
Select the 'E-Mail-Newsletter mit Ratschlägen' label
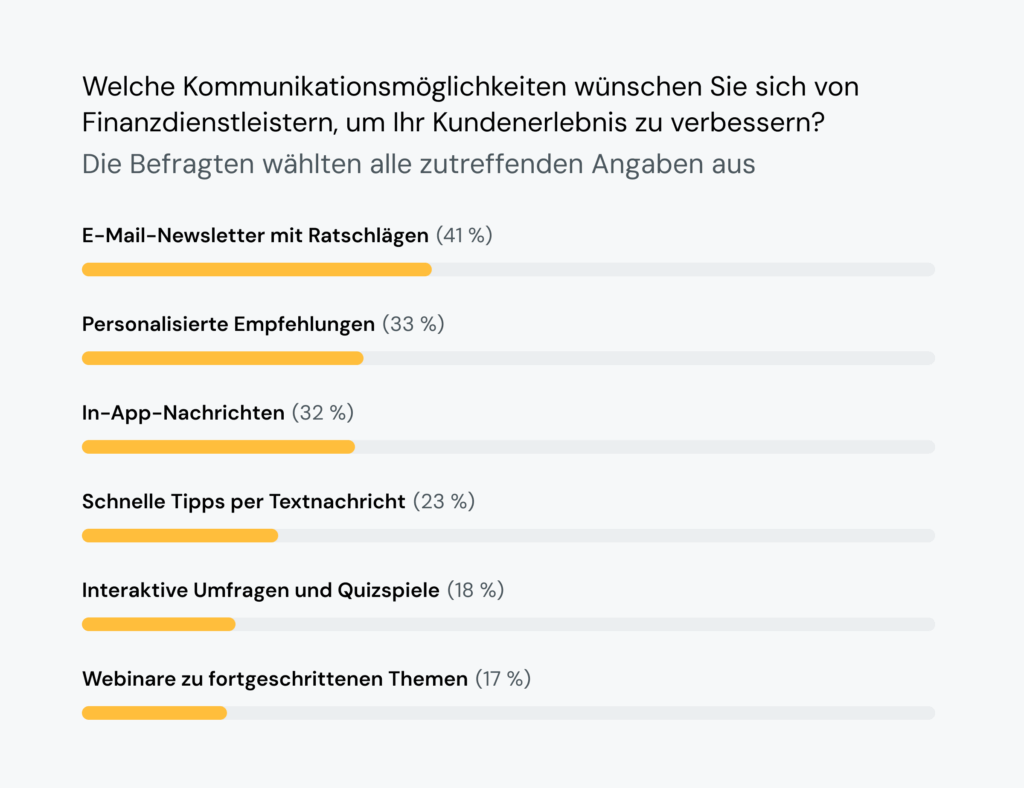[255, 236]
